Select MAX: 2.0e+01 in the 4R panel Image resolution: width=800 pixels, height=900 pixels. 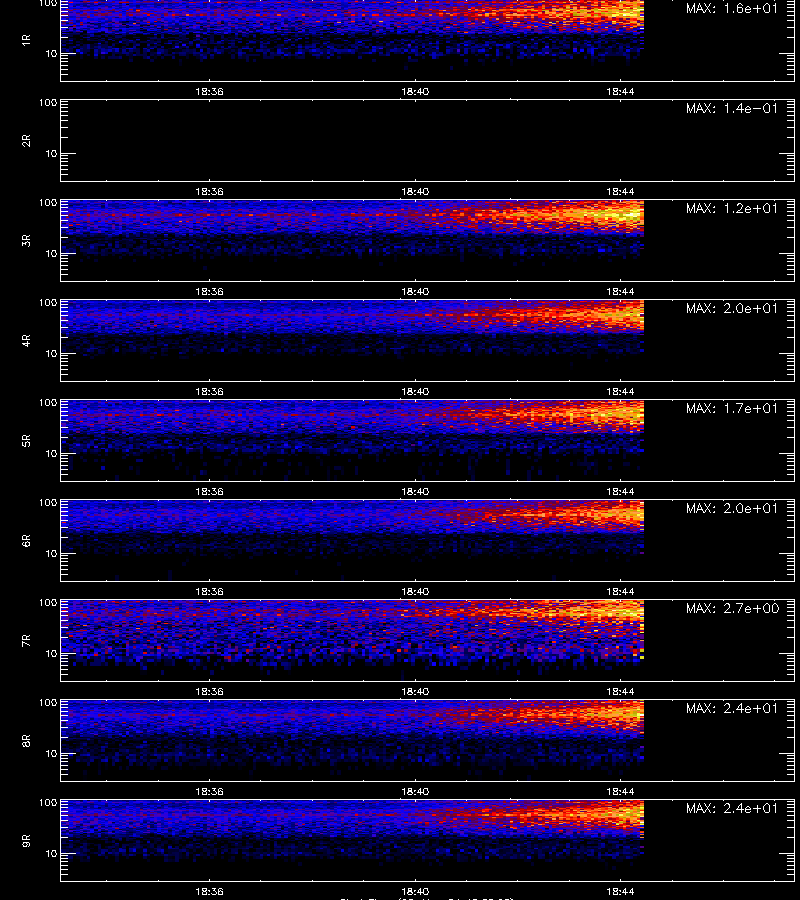pyautogui.click(x=732, y=308)
